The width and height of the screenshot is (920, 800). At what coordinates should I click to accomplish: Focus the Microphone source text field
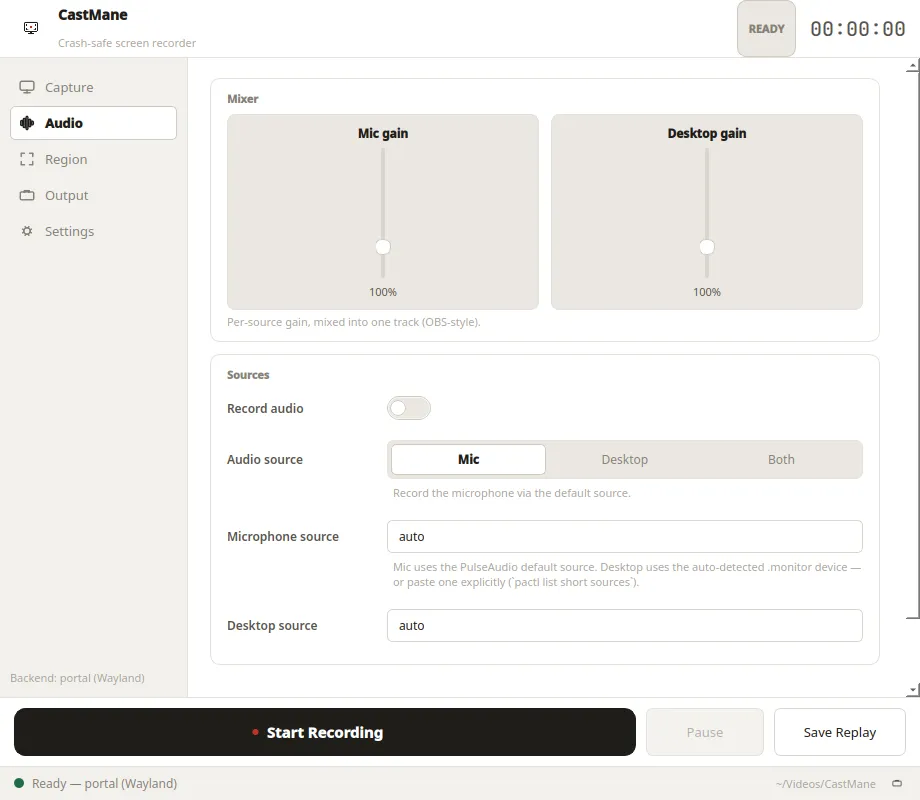coord(624,536)
